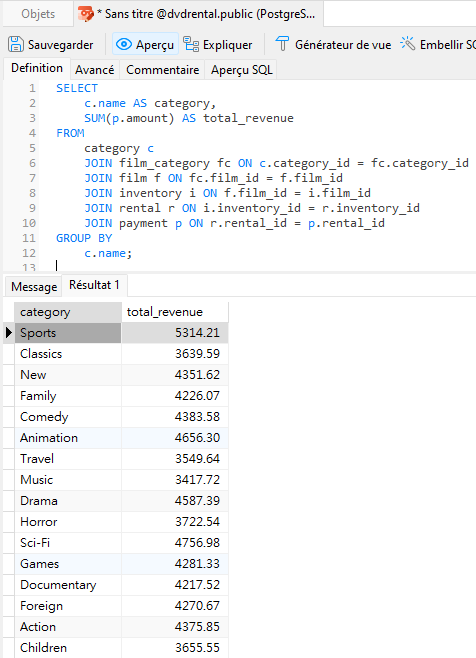Select the Foreign category cell
The height and width of the screenshot is (658, 476).
point(68,606)
